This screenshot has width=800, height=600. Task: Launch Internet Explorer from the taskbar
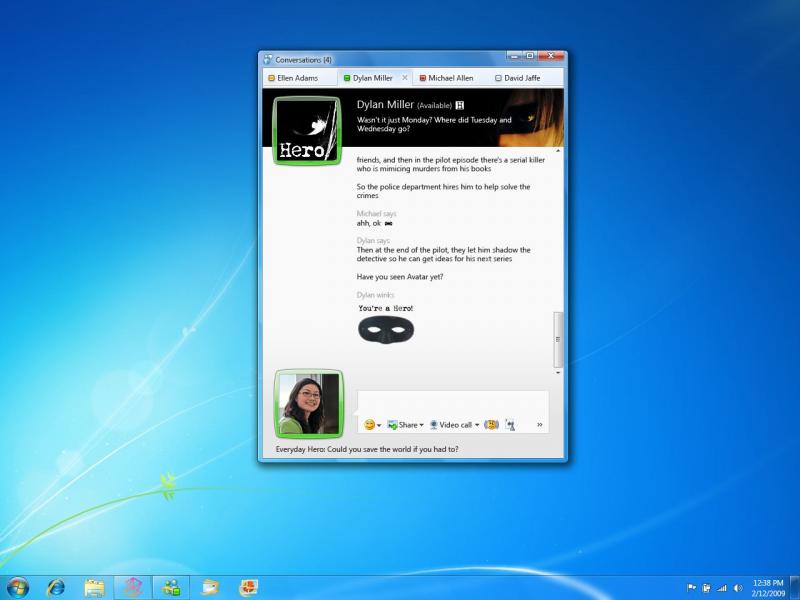(56, 588)
